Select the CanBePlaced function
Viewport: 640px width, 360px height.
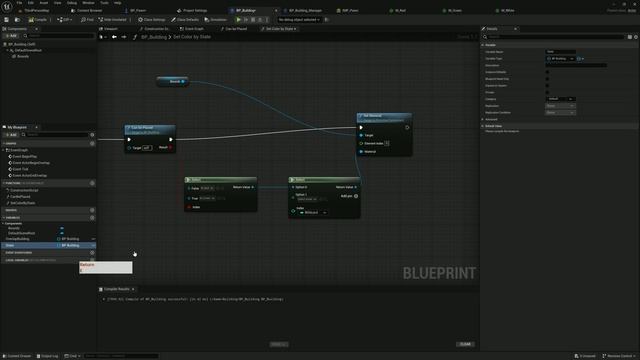tap(19, 197)
